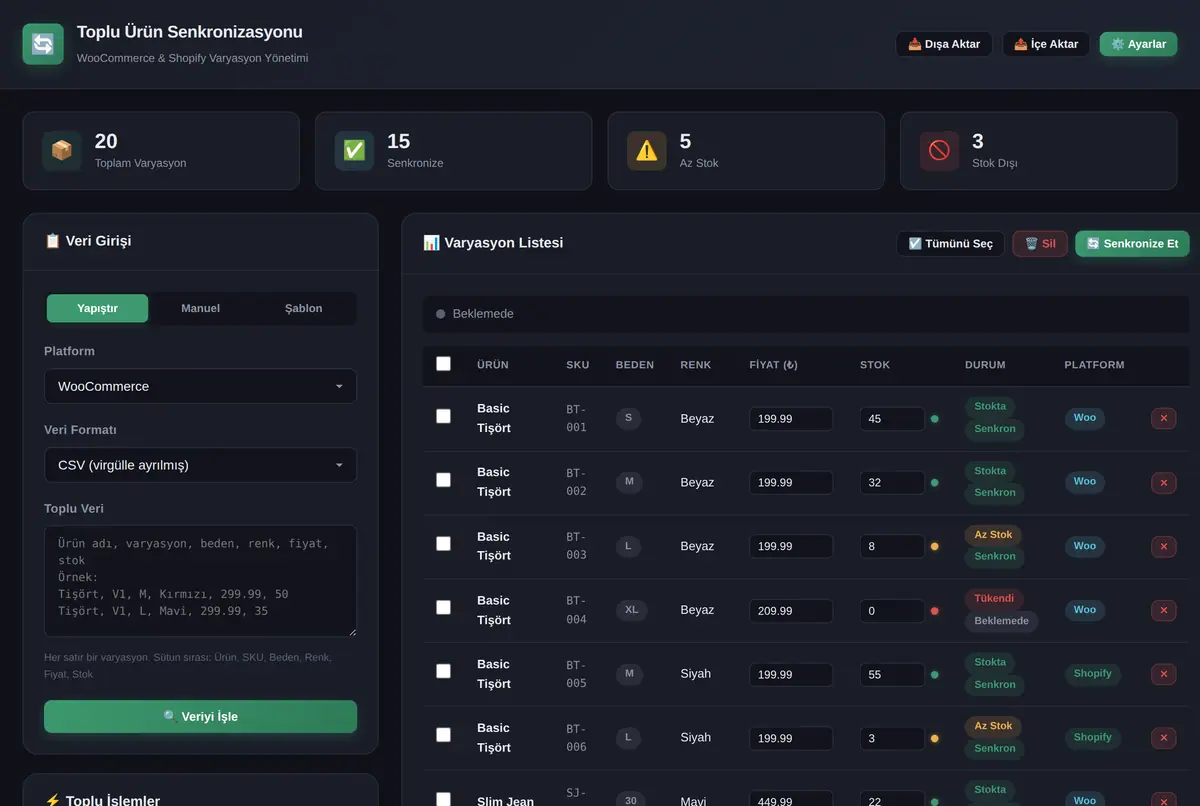Screen dimensions: 1200x806
Task: Edit the price field for BT-001
Action: pos(791,419)
